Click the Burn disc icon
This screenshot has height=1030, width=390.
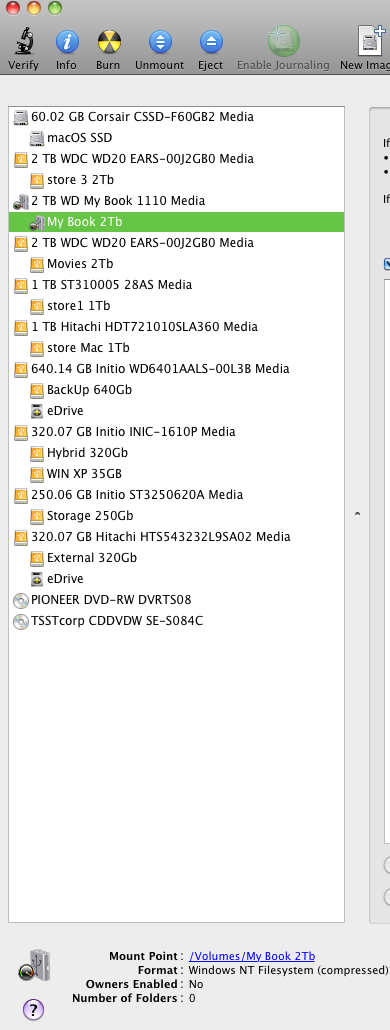pyautogui.click(x=109, y=42)
